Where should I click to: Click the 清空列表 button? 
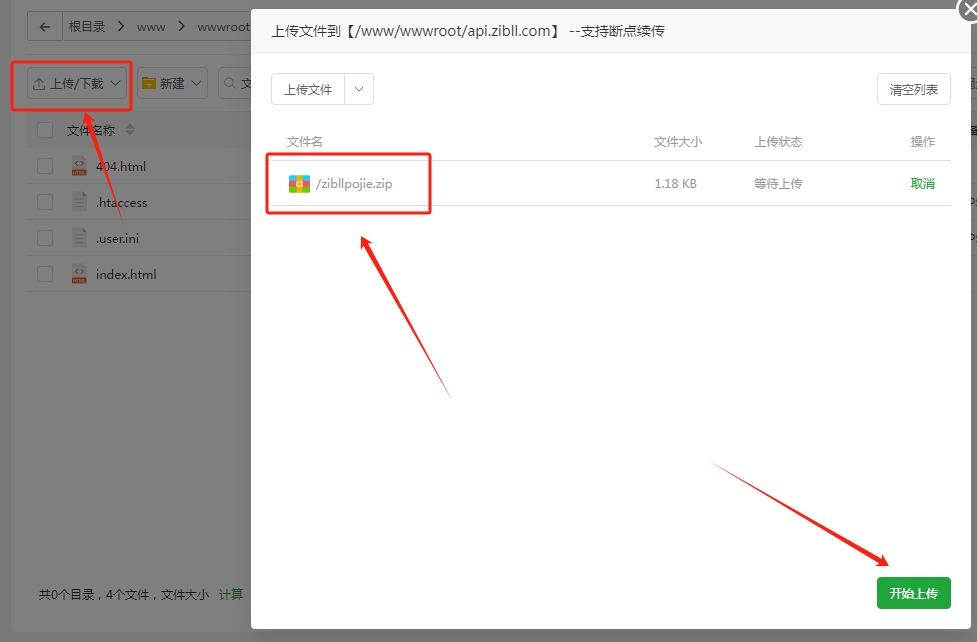coord(913,89)
